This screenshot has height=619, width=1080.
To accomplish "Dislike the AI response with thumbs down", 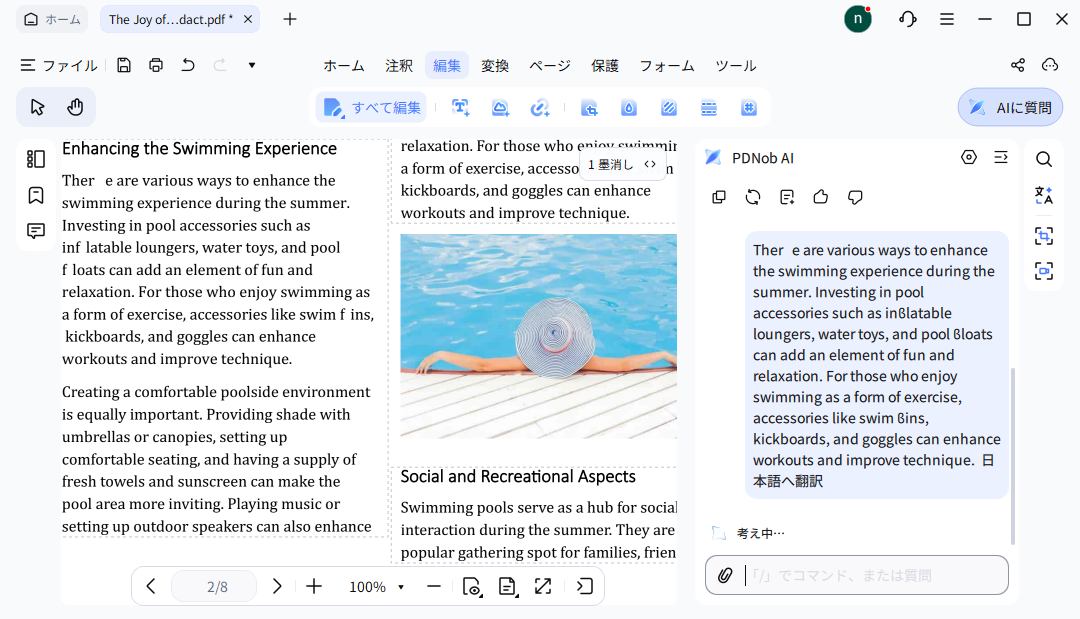I will point(855,197).
